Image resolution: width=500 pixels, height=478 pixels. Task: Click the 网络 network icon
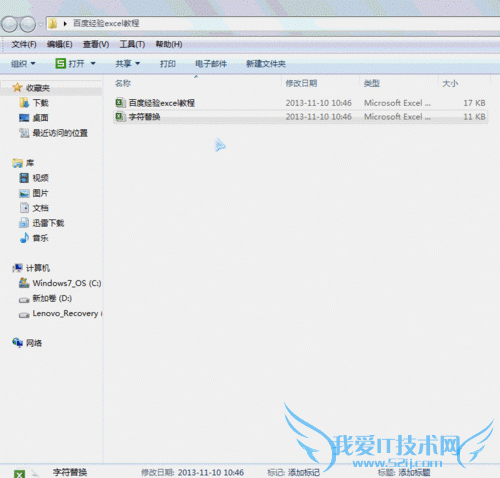point(17,342)
